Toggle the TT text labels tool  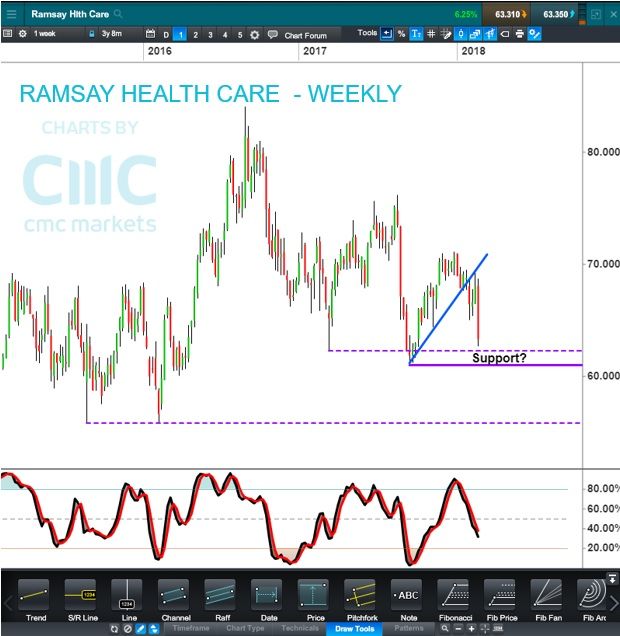[416, 34]
